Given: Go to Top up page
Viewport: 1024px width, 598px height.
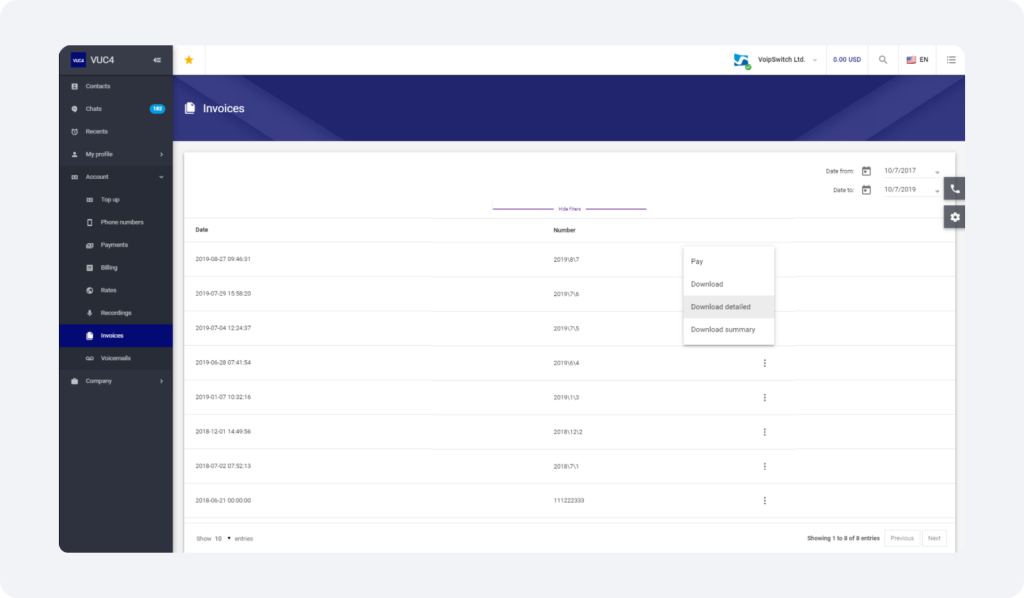Looking at the screenshot, I should coord(116,200).
